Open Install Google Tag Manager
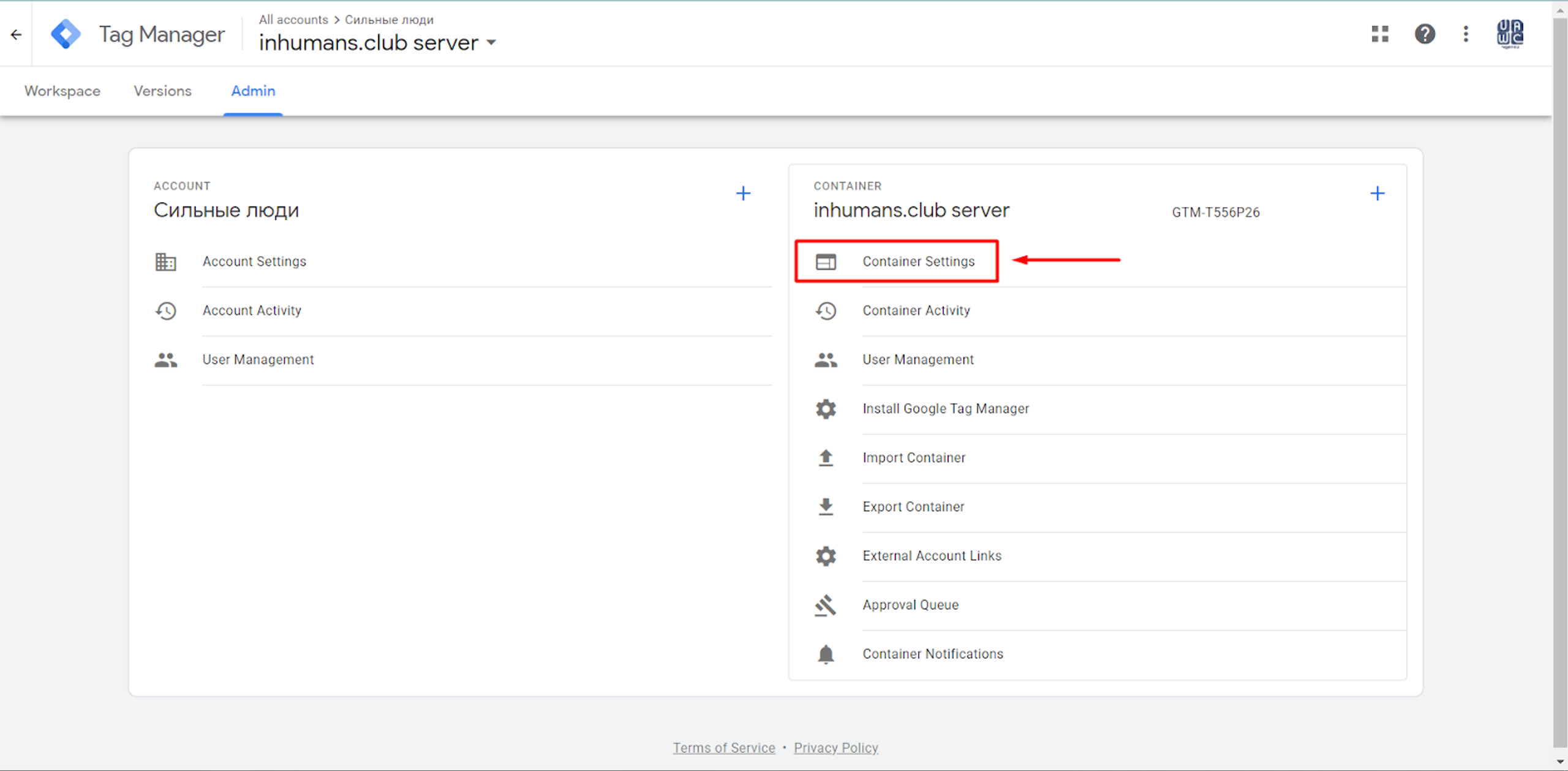Screen dimensions: 1568x771 (x=945, y=409)
